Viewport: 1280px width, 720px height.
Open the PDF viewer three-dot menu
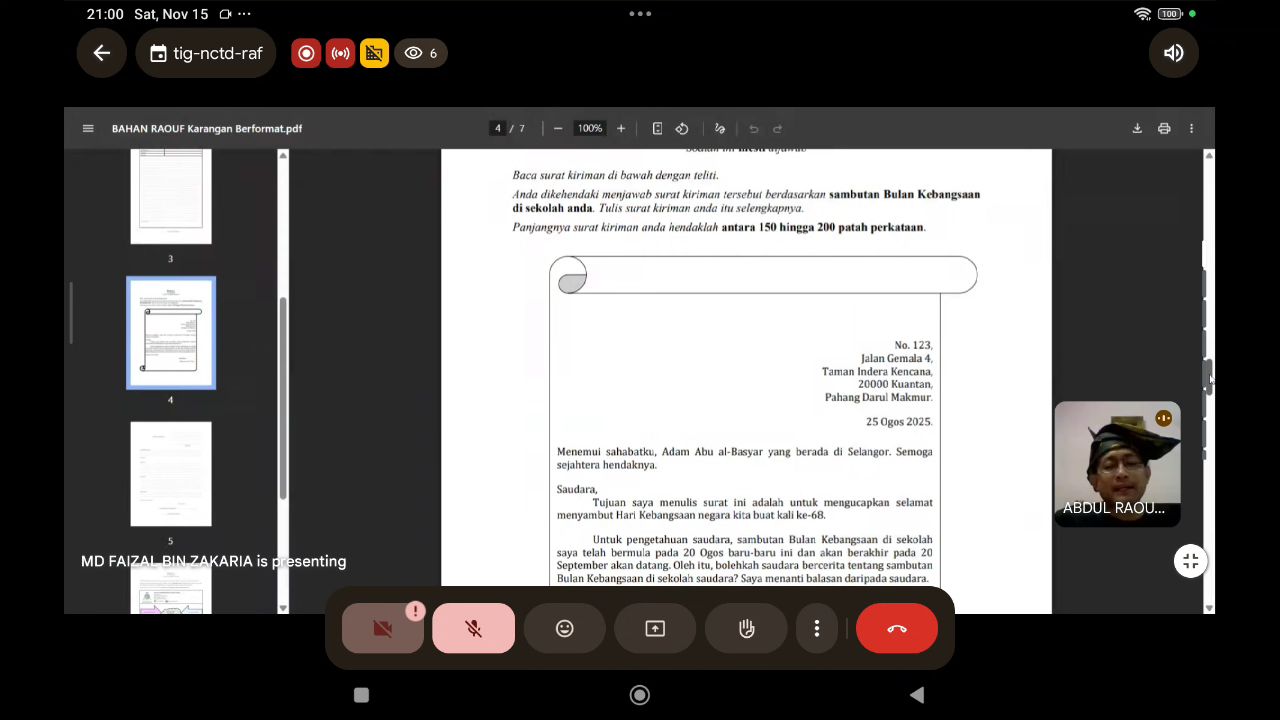(1191, 128)
